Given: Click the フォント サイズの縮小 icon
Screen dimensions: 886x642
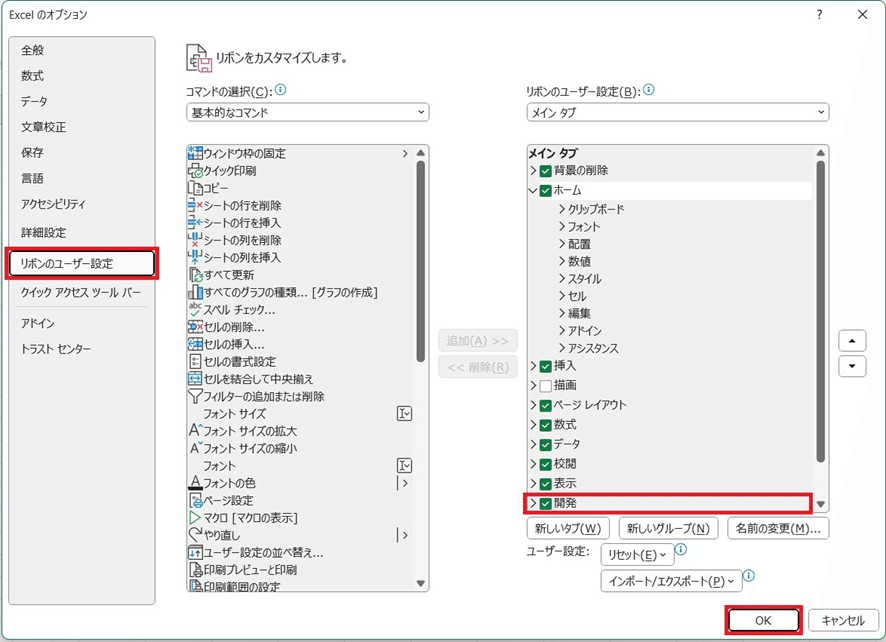Looking at the screenshot, I should point(195,448).
